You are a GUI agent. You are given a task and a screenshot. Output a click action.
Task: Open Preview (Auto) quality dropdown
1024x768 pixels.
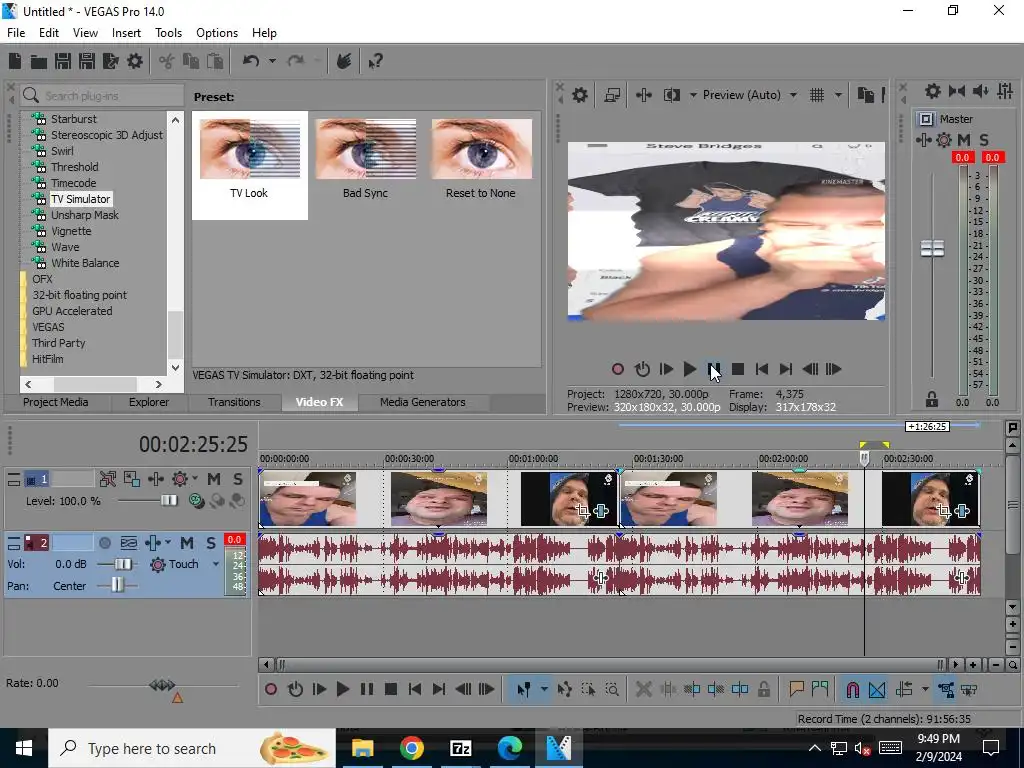793,95
